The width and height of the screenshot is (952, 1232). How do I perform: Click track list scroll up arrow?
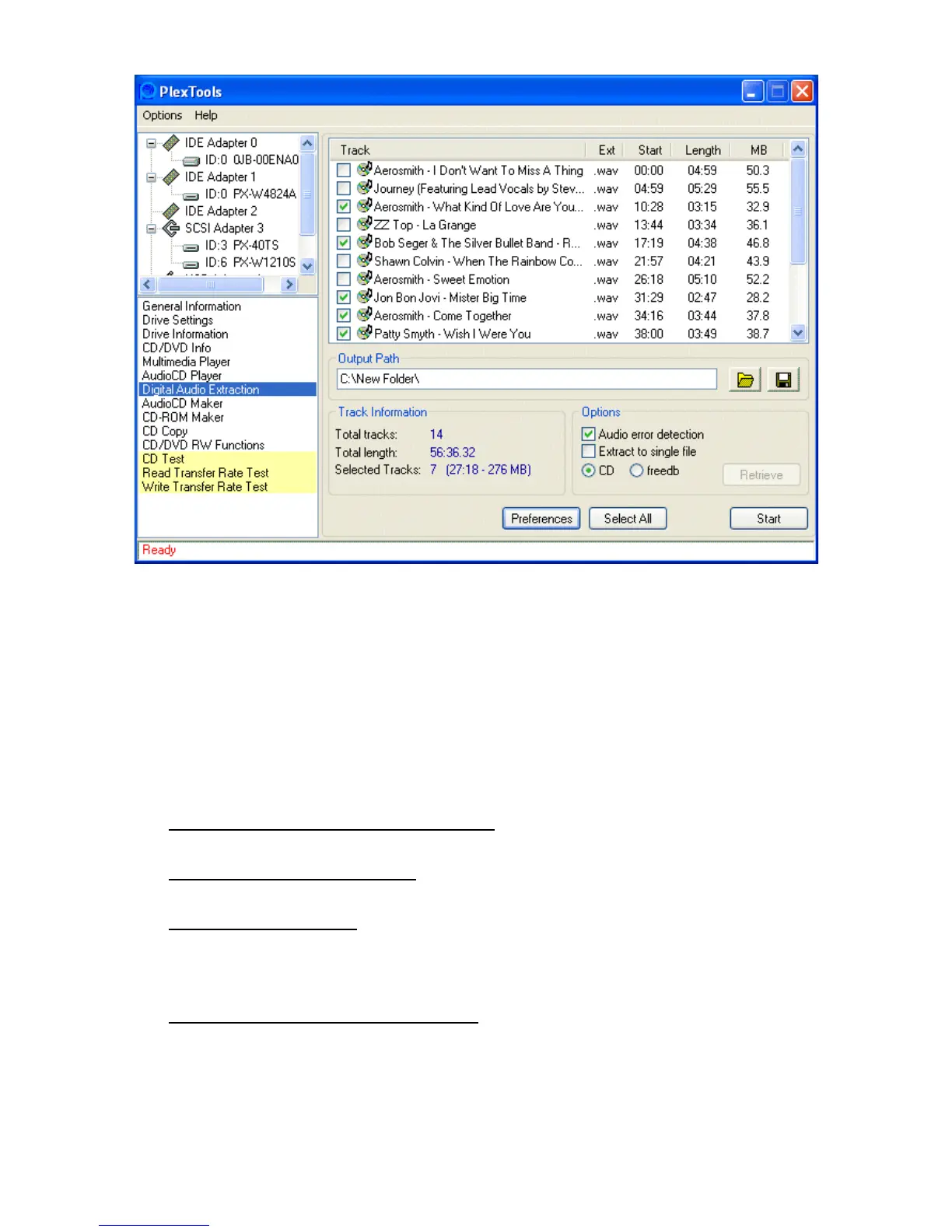[798, 149]
